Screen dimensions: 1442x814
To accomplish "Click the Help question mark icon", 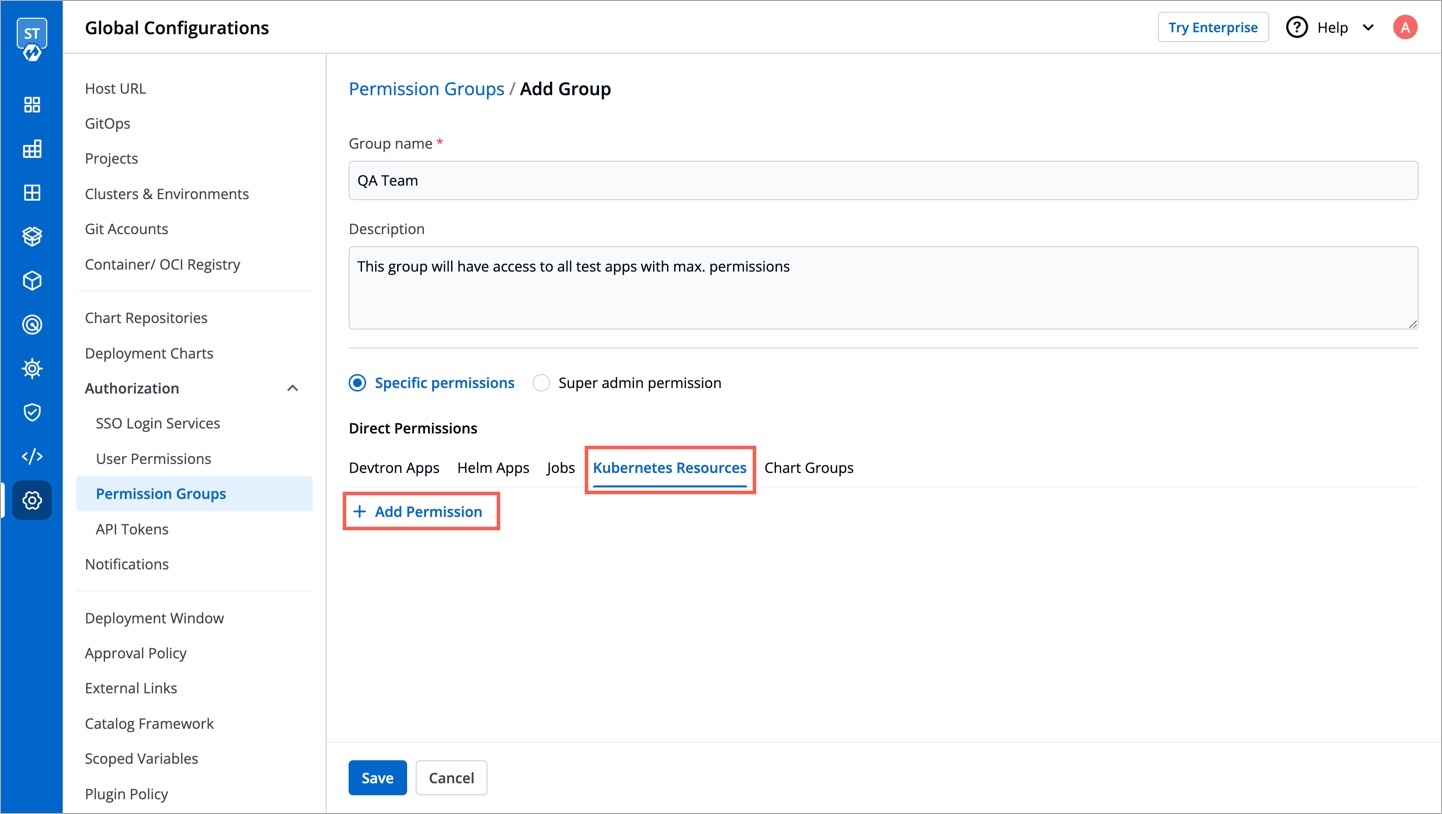I will 1297,28.
